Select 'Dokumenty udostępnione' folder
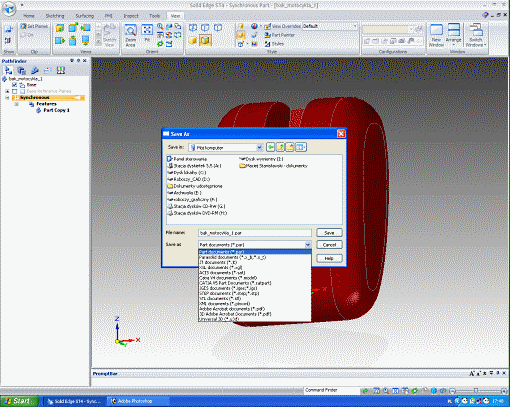 click(x=195, y=186)
